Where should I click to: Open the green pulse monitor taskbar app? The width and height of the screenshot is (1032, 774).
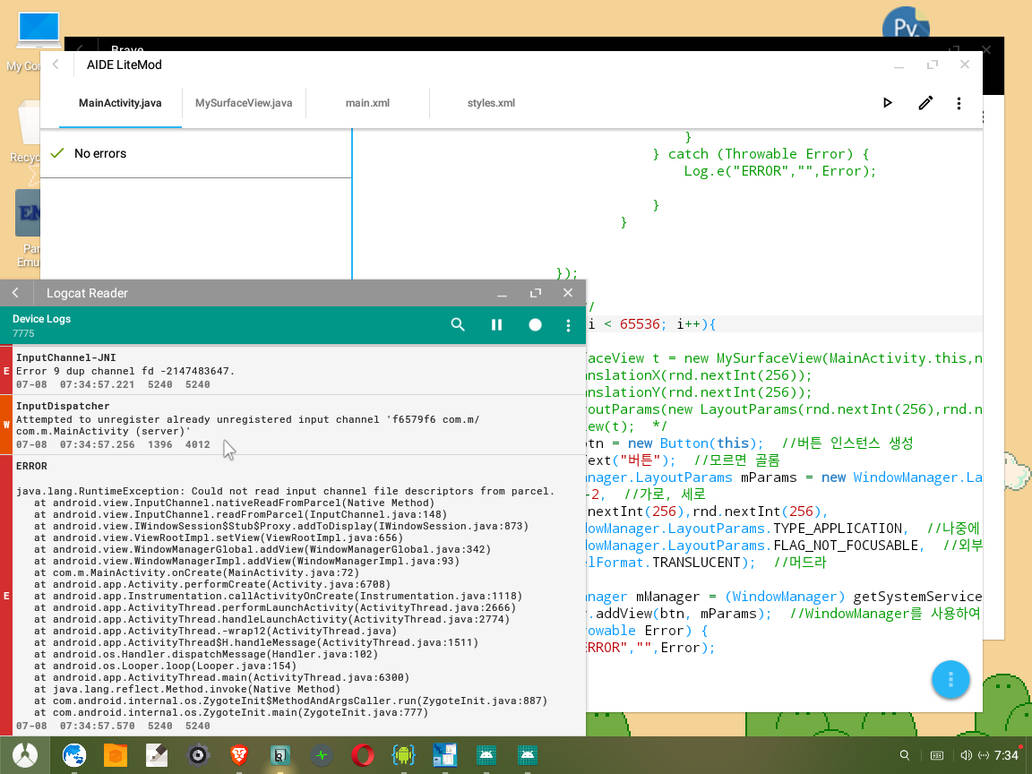(321, 755)
